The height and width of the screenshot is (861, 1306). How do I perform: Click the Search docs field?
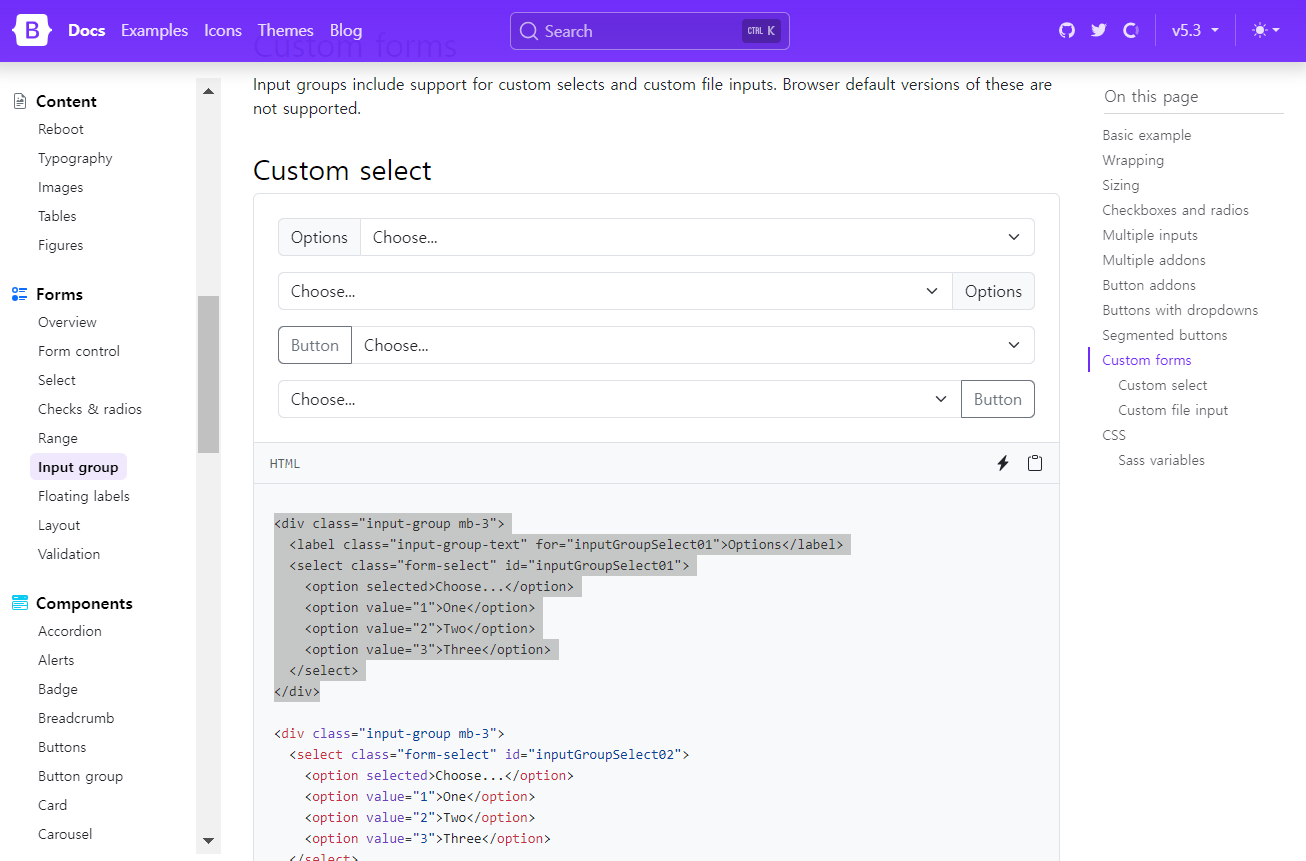[649, 31]
